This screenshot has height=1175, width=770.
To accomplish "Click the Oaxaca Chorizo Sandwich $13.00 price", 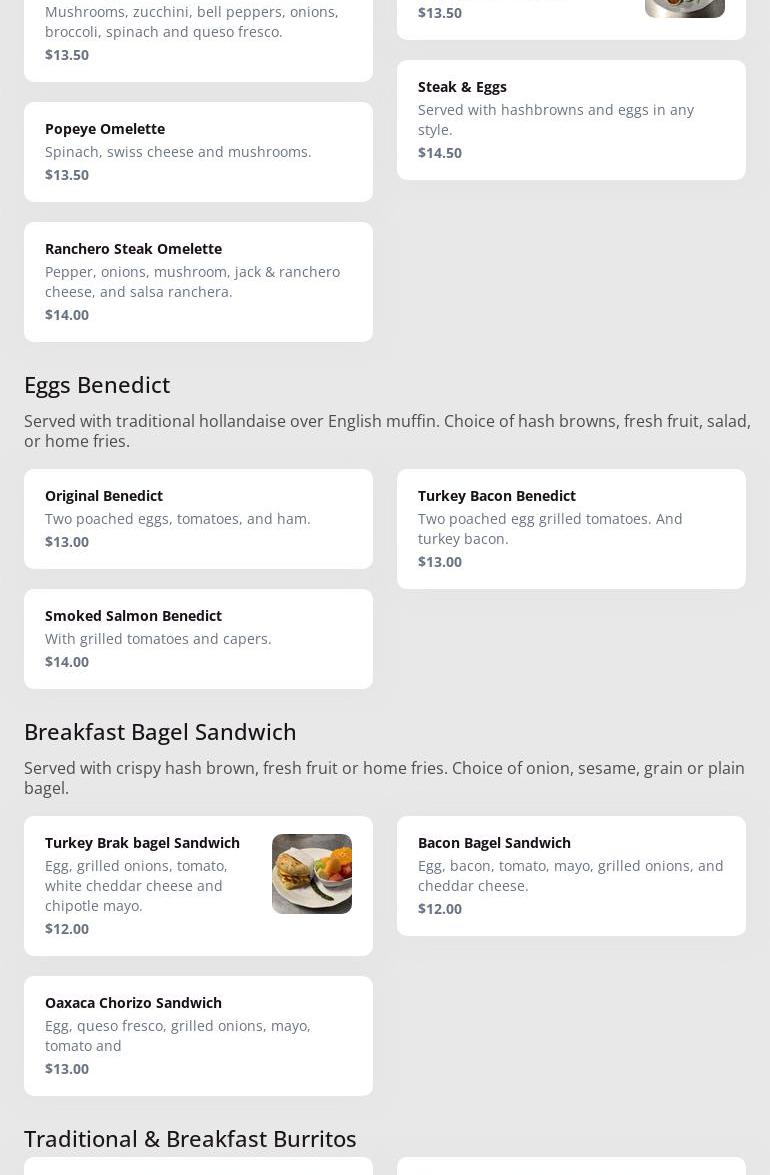I will point(67,1069).
